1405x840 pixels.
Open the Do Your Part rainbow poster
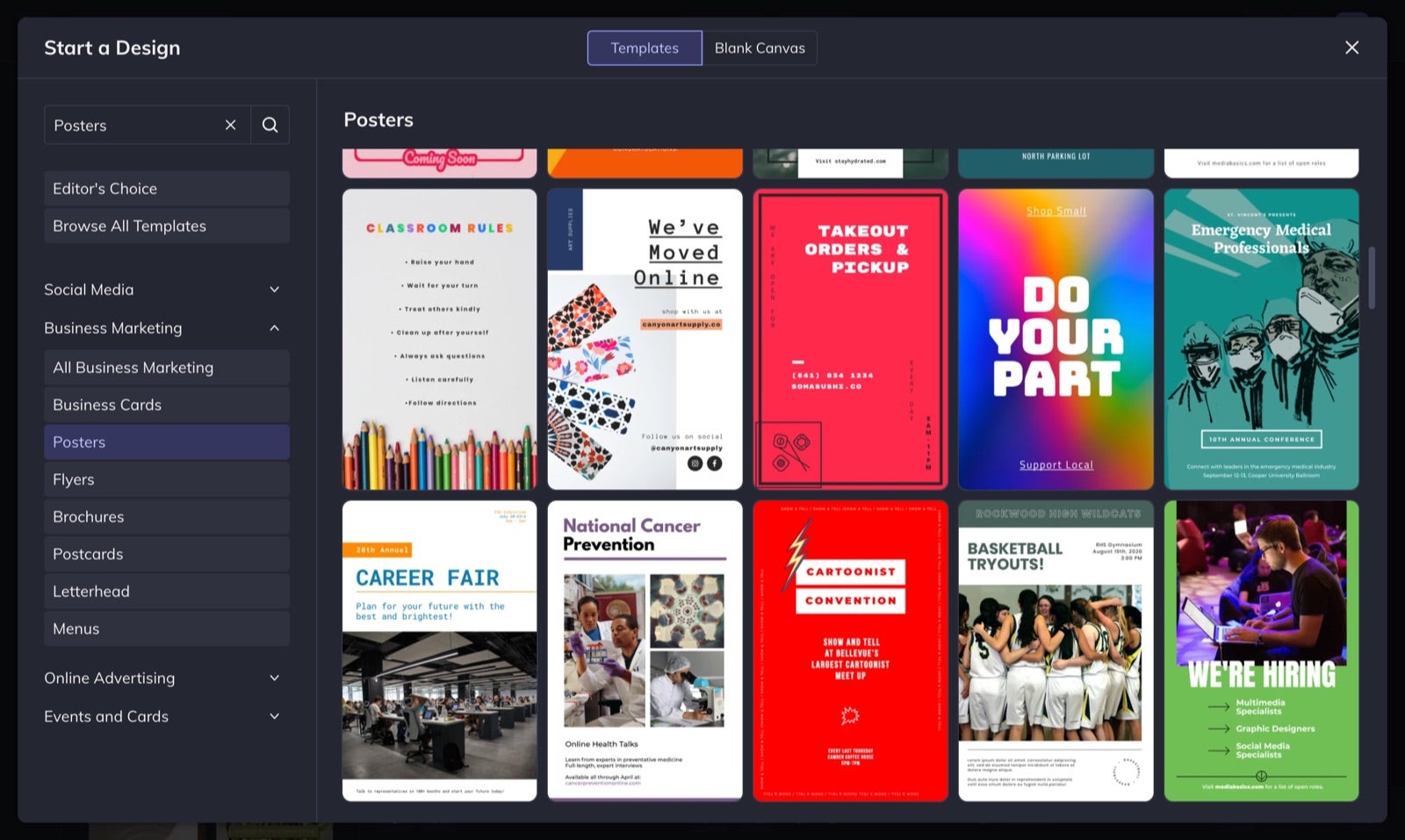pos(1055,339)
